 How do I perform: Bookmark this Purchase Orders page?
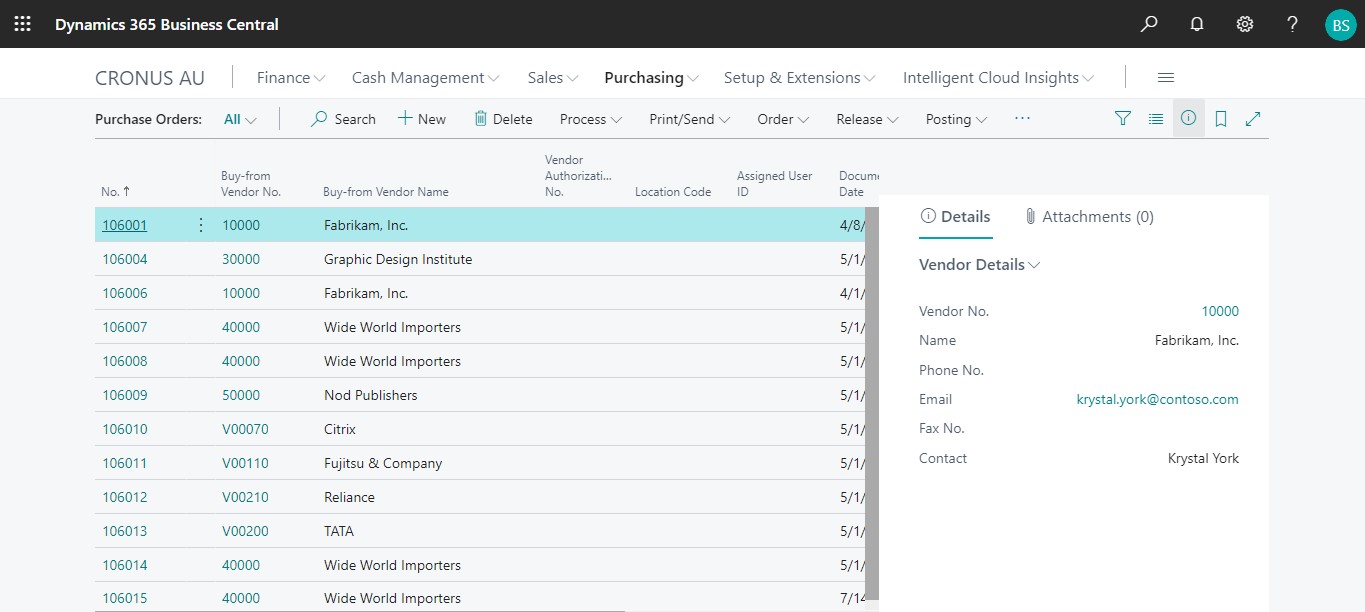1221,119
